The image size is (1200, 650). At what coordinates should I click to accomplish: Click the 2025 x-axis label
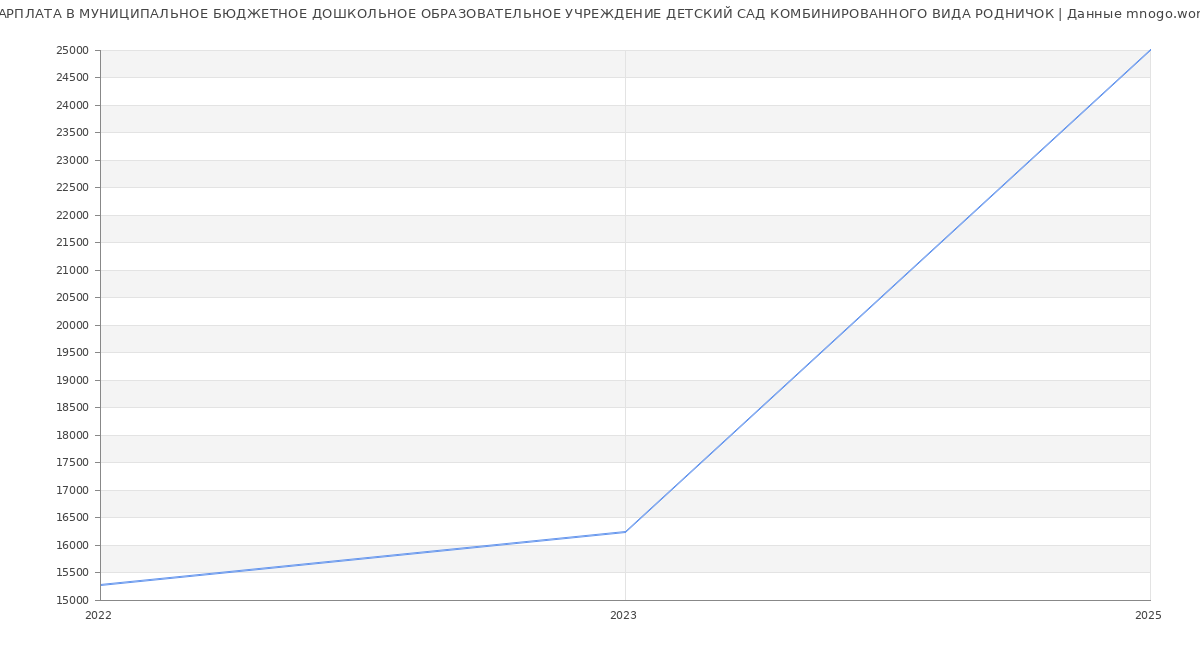1147,616
